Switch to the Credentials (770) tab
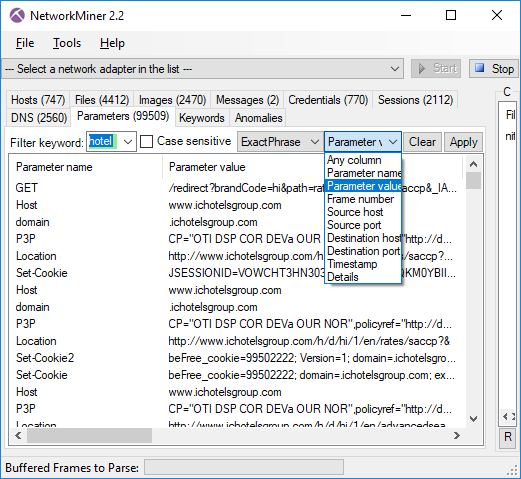This screenshot has height=479, width=521. (328, 100)
